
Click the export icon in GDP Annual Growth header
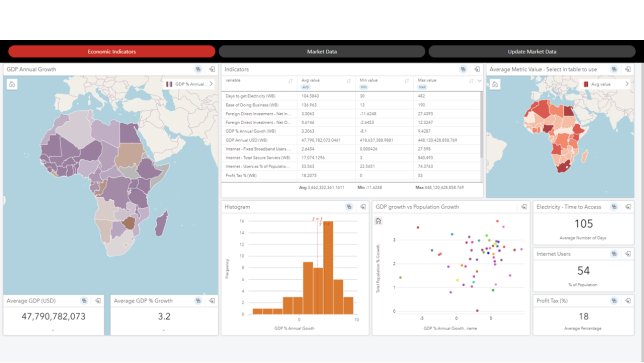click(x=212, y=69)
